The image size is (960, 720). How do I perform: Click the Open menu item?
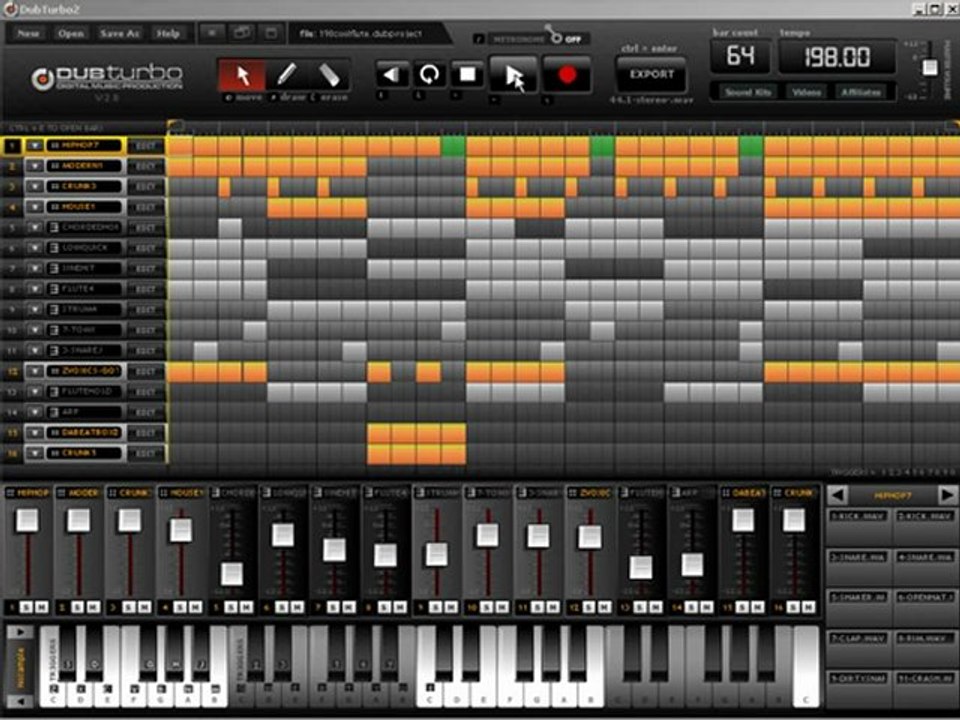tap(71, 34)
